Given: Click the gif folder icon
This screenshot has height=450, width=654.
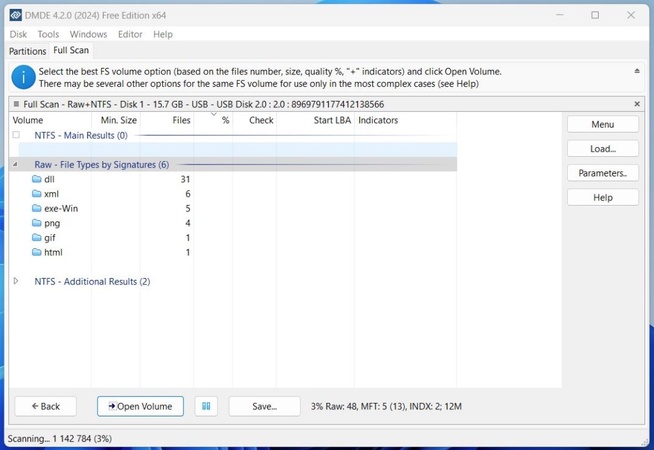Looking at the screenshot, I should 37,238.
